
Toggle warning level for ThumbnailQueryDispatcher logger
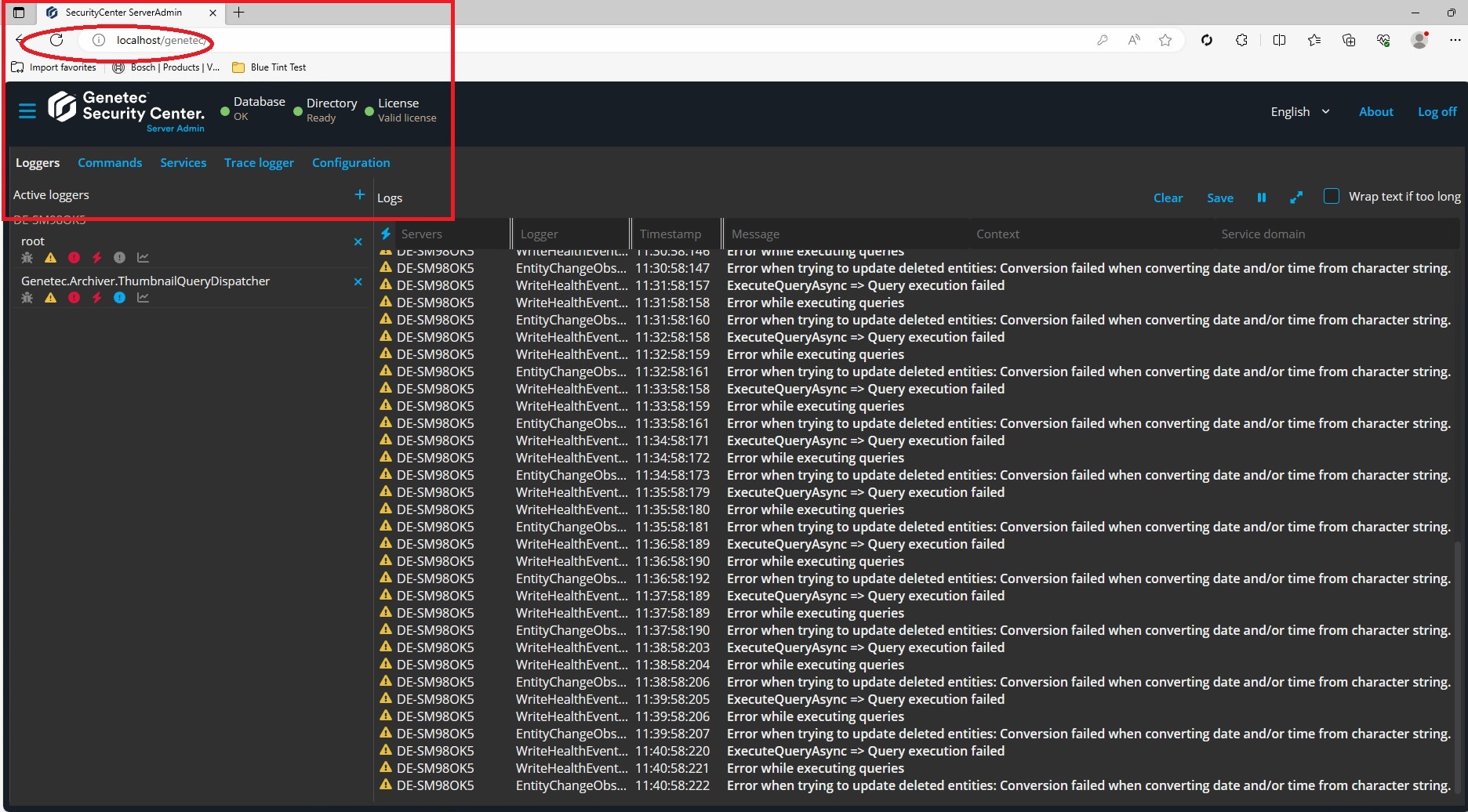pos(51,298)
